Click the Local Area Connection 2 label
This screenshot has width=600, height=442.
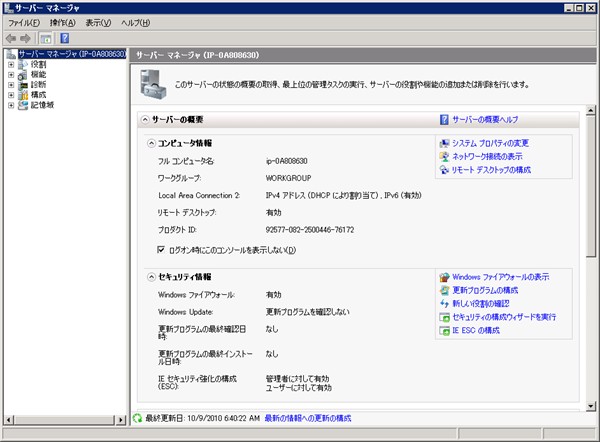pos(199,196)
